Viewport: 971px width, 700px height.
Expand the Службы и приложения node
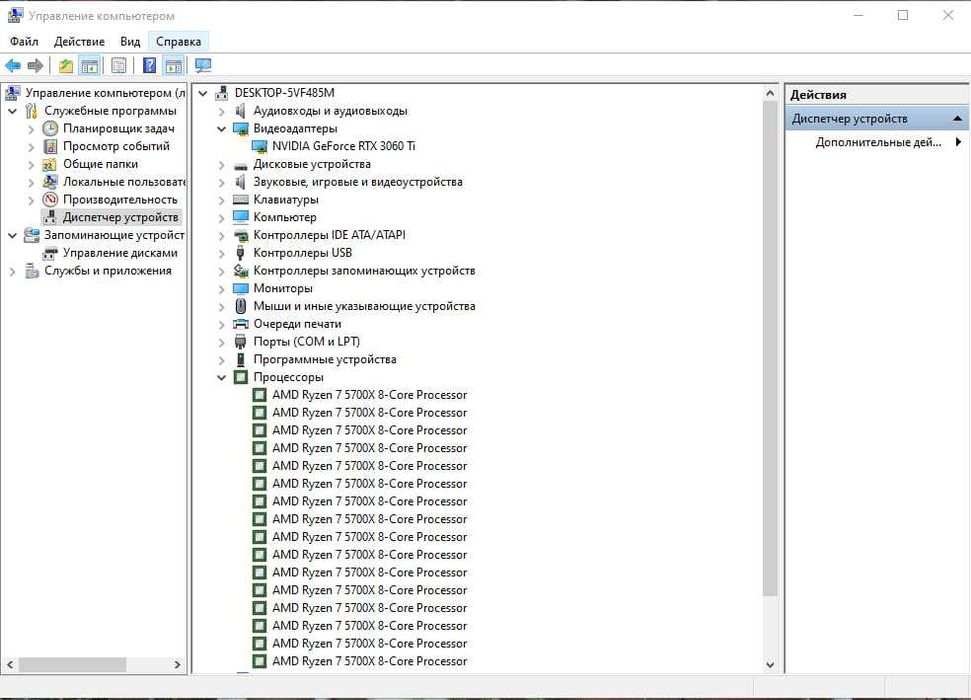point(12,271)
